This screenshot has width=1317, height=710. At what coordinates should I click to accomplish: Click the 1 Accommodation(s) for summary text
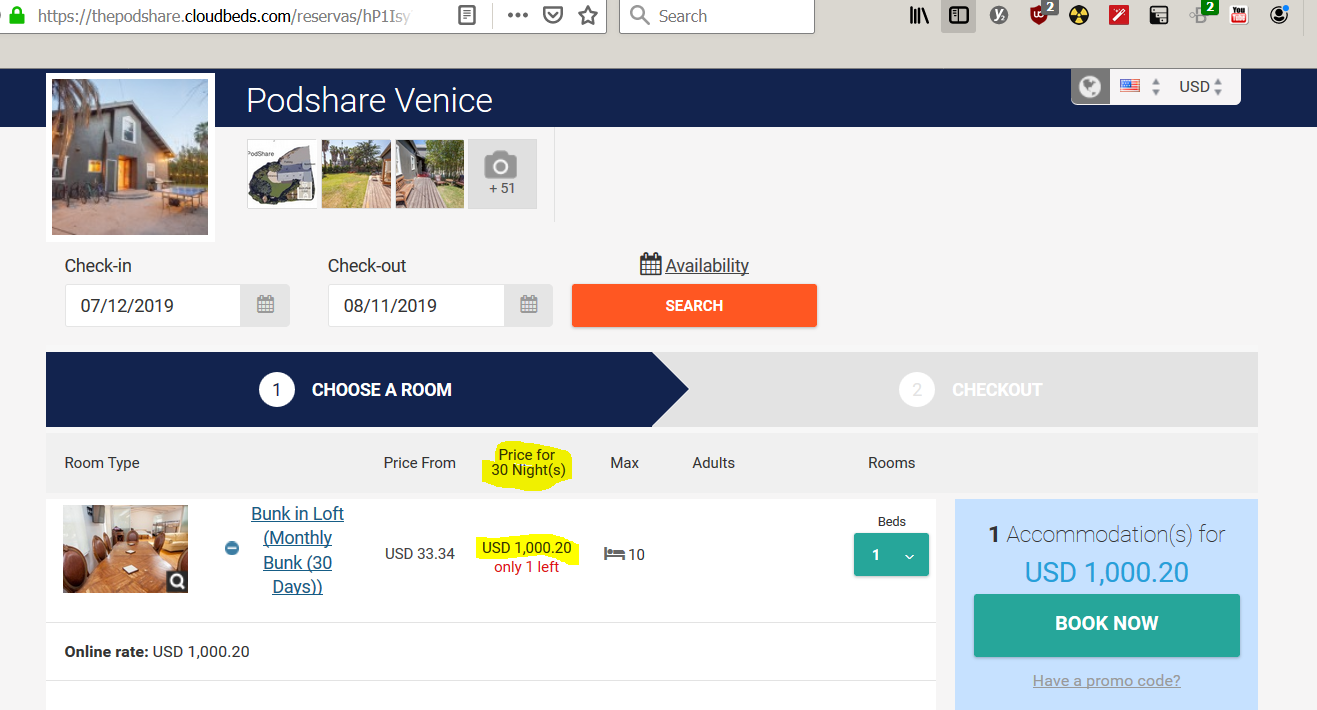(x=1107, y=534)
